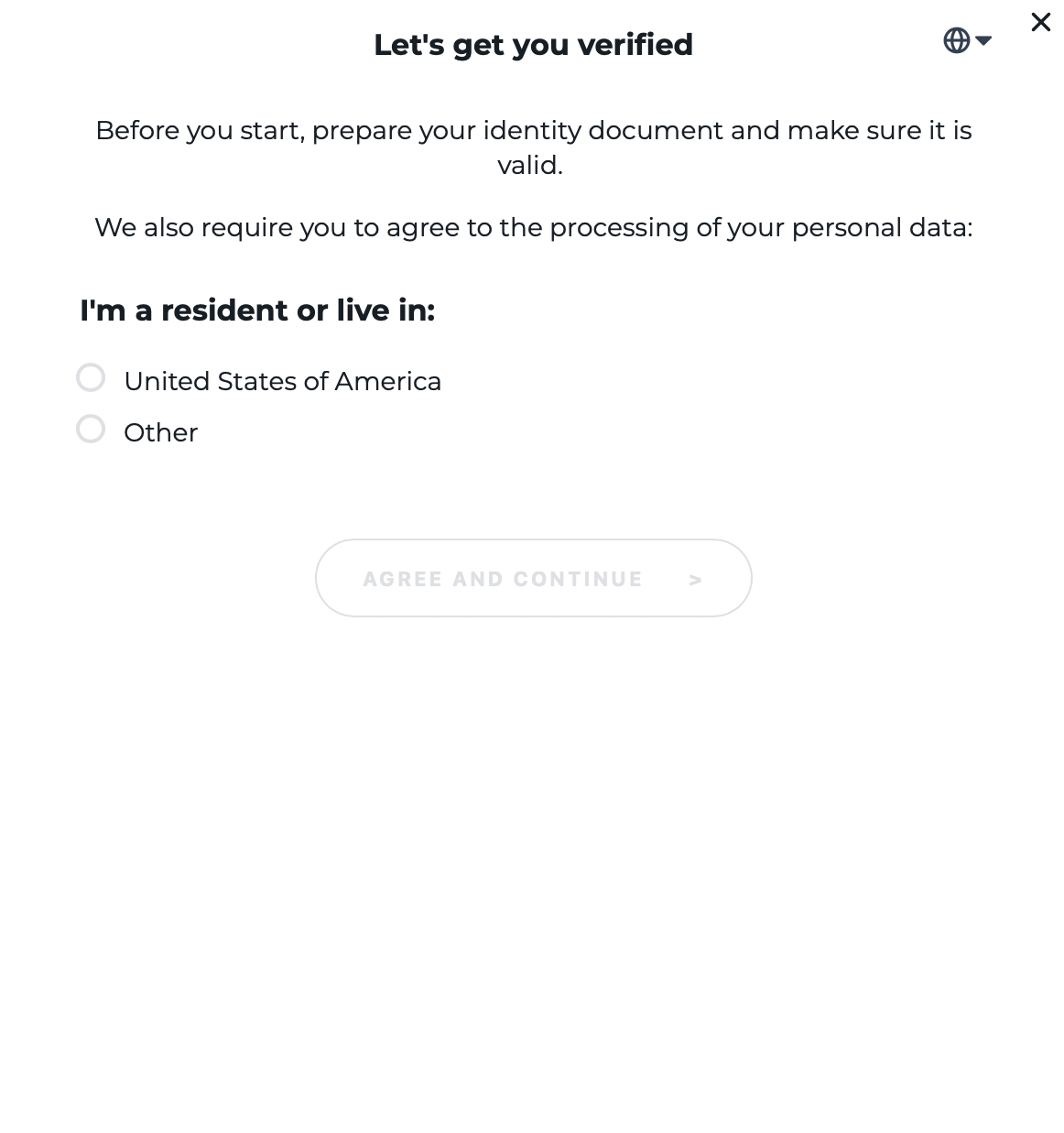Click the 'United States of America' label text
Screen dimensions: 1064x1133
point(282,381)
